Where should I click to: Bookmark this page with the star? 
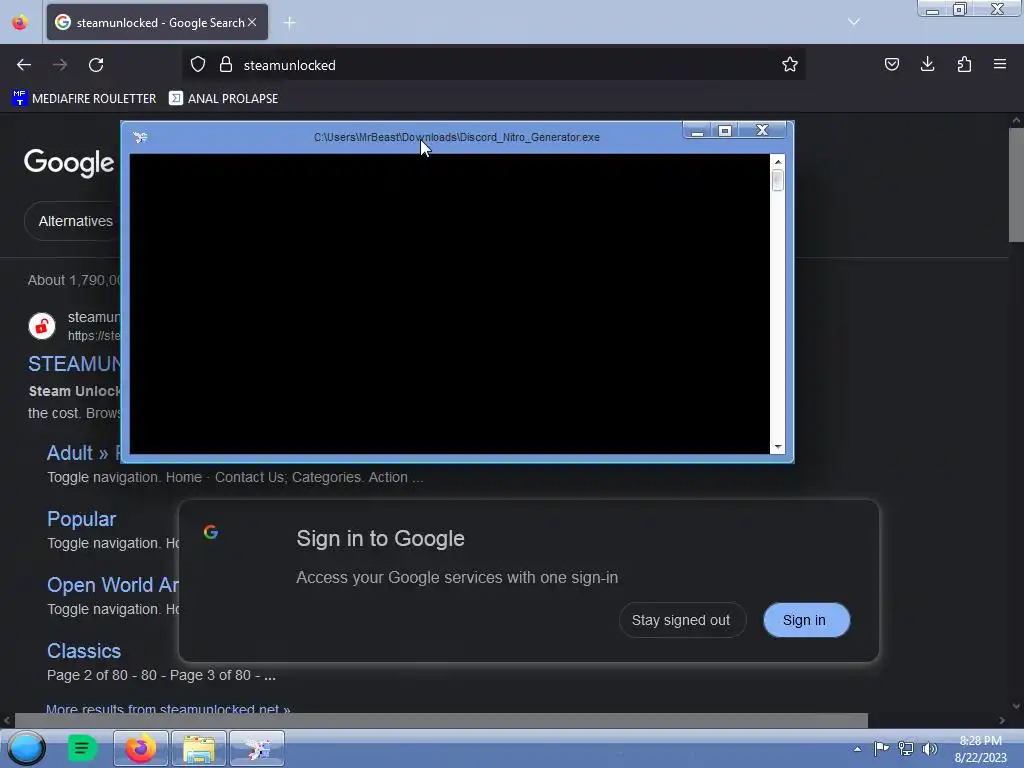coord(790,64)
